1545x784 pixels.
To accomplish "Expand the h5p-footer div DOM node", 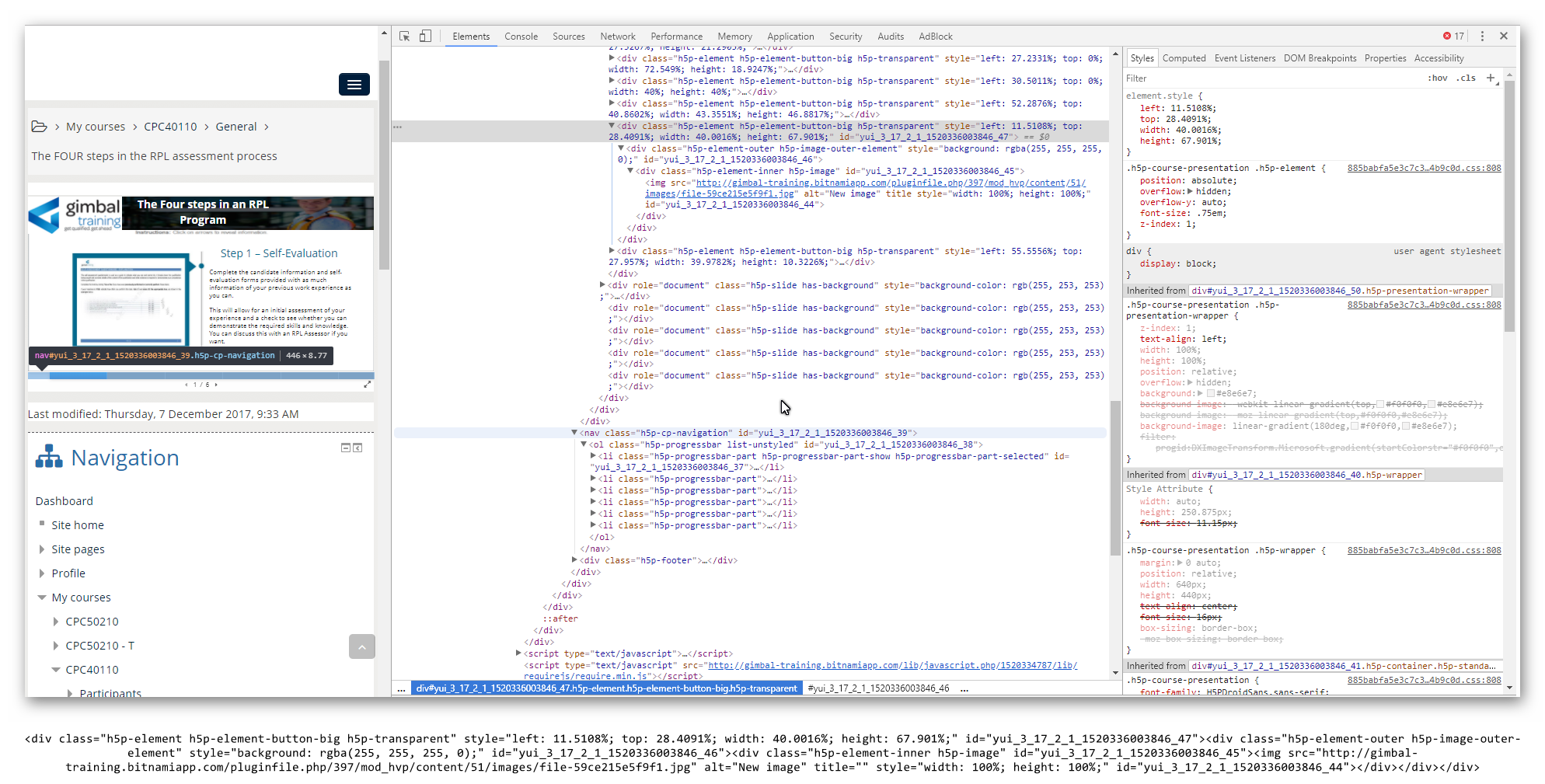I will (x=574, y=560).
